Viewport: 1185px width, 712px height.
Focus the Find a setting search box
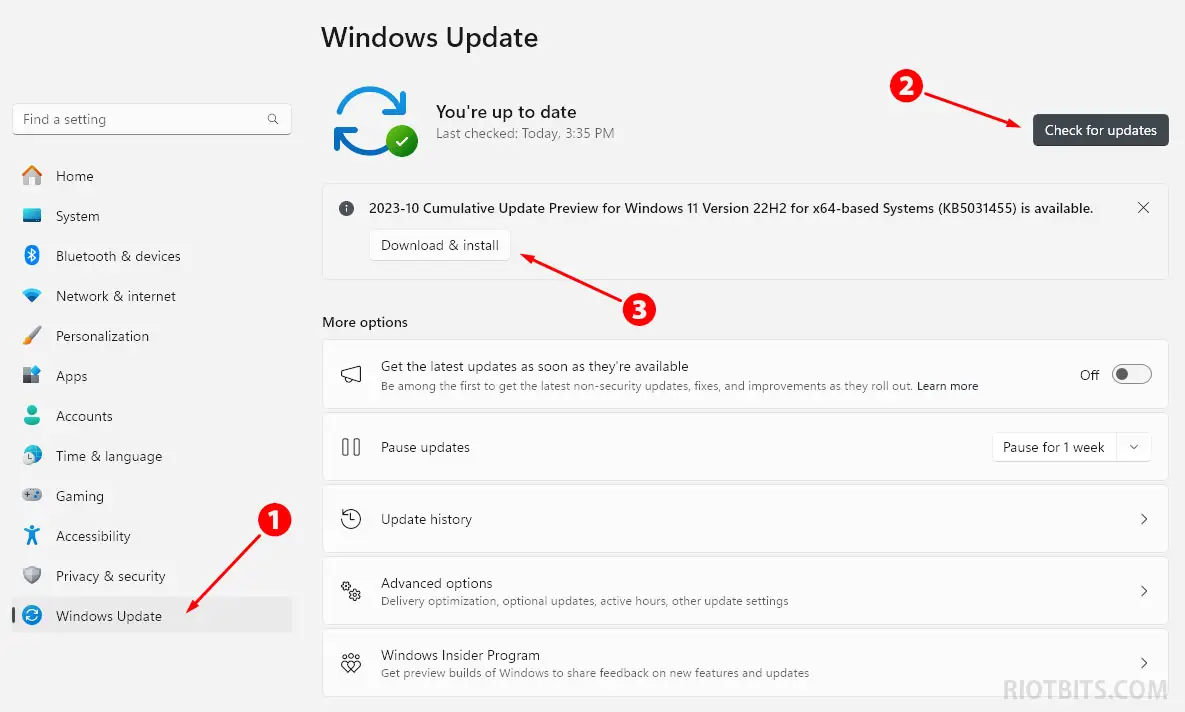pos(152,119)
